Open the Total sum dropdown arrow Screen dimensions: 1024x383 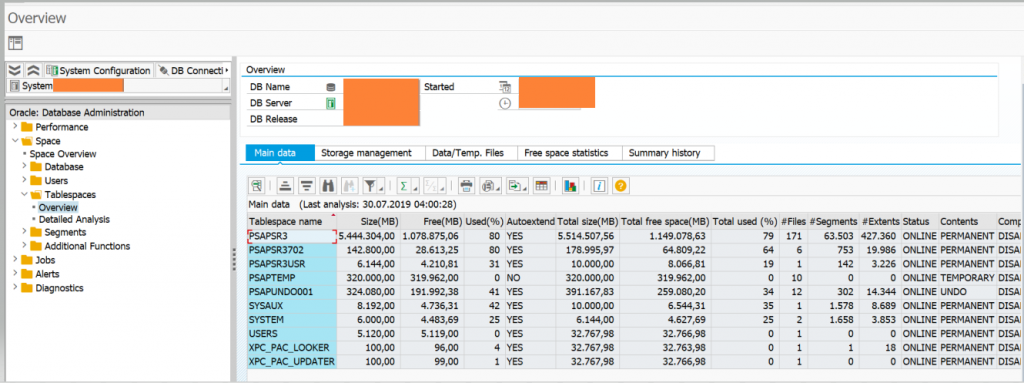[x=415, y=188]
